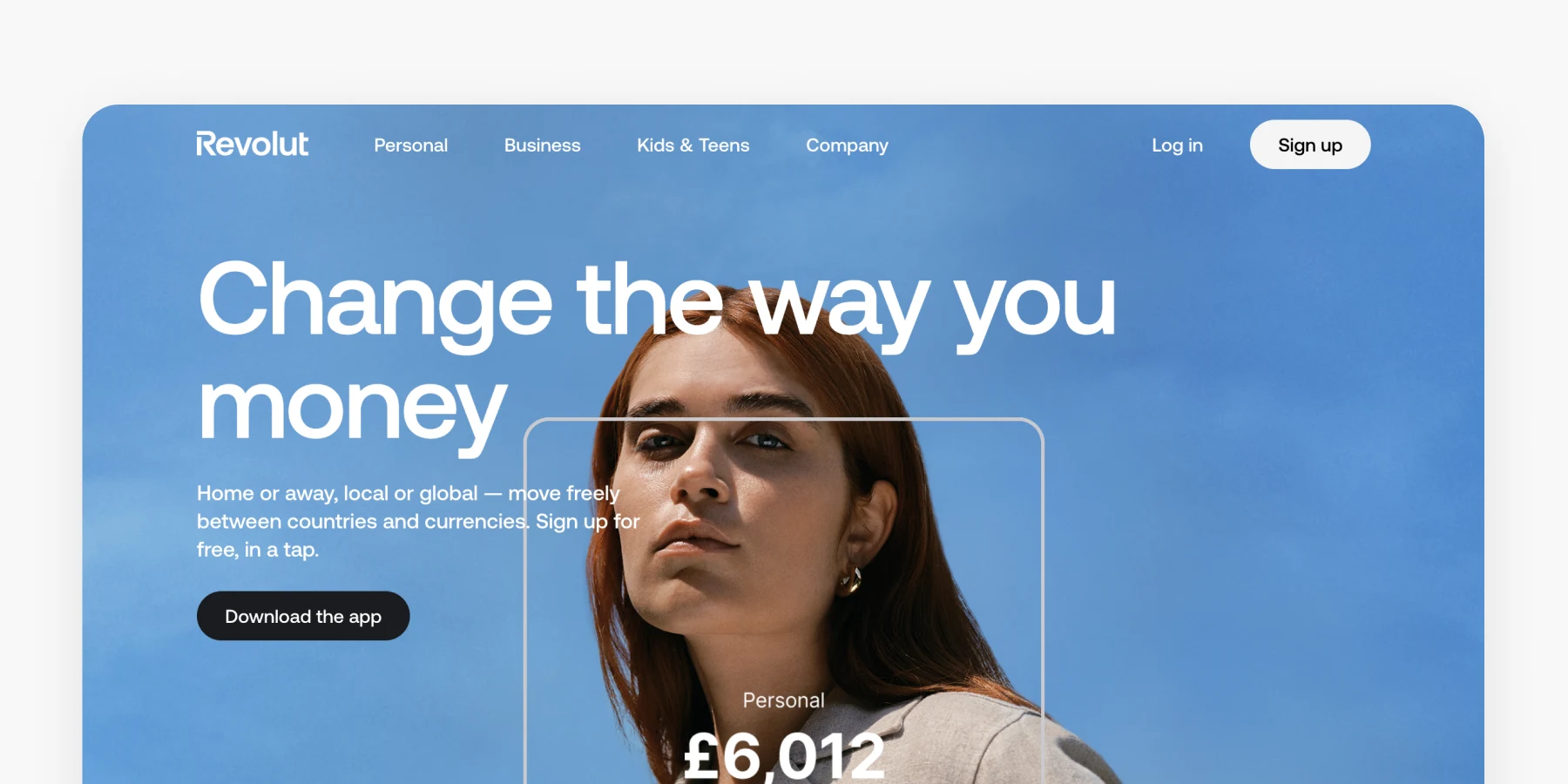The height and width of the screenshot is (784, 1568).
Task: Click the phone mockup frame's top edge
Action: click(784, 420)
